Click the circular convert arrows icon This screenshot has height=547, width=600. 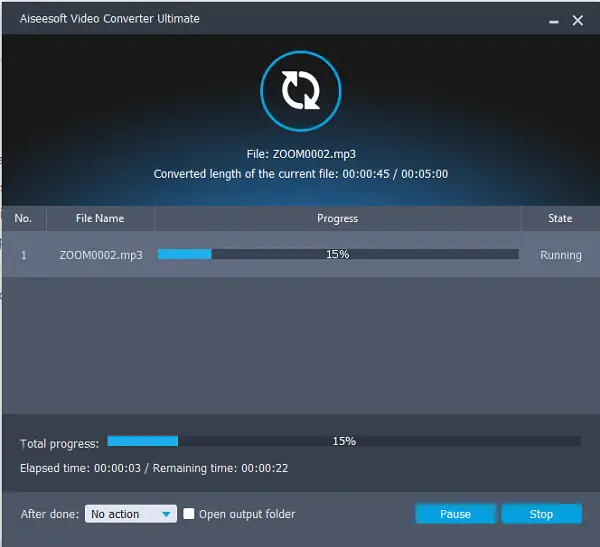point(301,91)
